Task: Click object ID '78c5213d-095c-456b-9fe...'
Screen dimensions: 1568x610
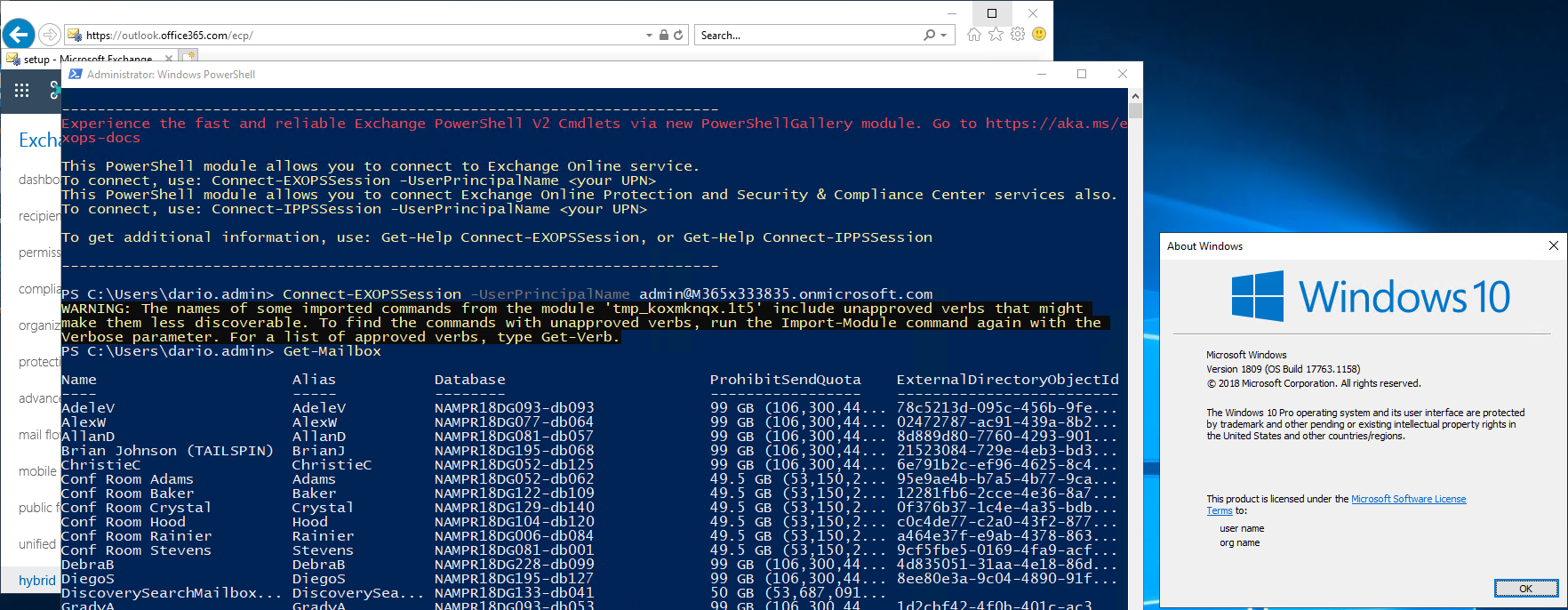Action: coord(1007,408)
